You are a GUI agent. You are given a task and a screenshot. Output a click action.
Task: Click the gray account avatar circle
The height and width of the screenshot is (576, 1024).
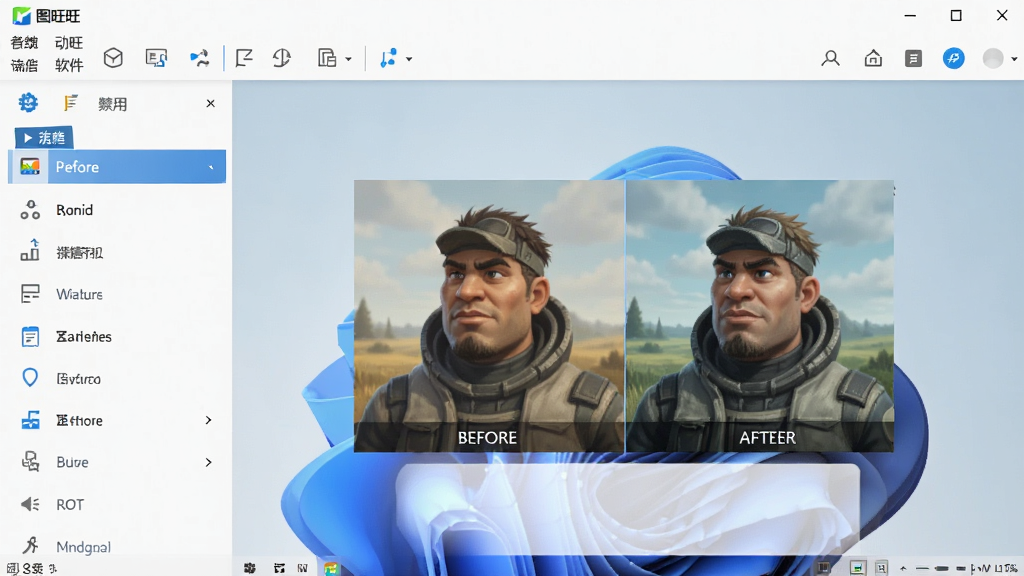(993, 58)
